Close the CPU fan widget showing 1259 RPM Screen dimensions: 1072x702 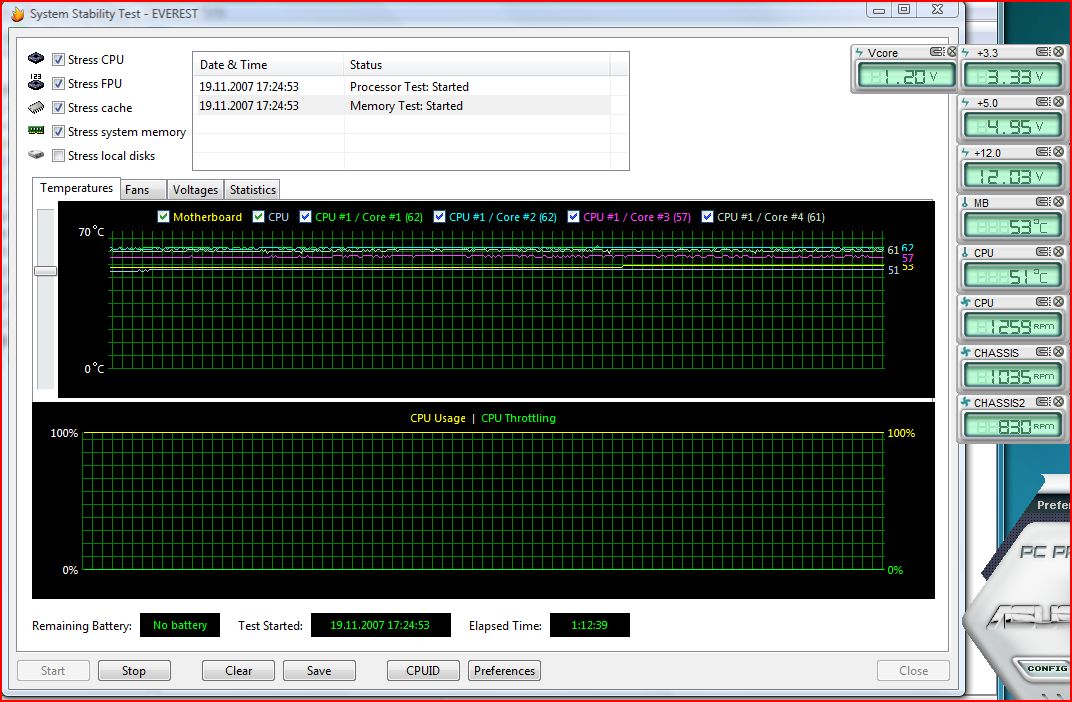pyautogui.click(x=1058, y=301)
